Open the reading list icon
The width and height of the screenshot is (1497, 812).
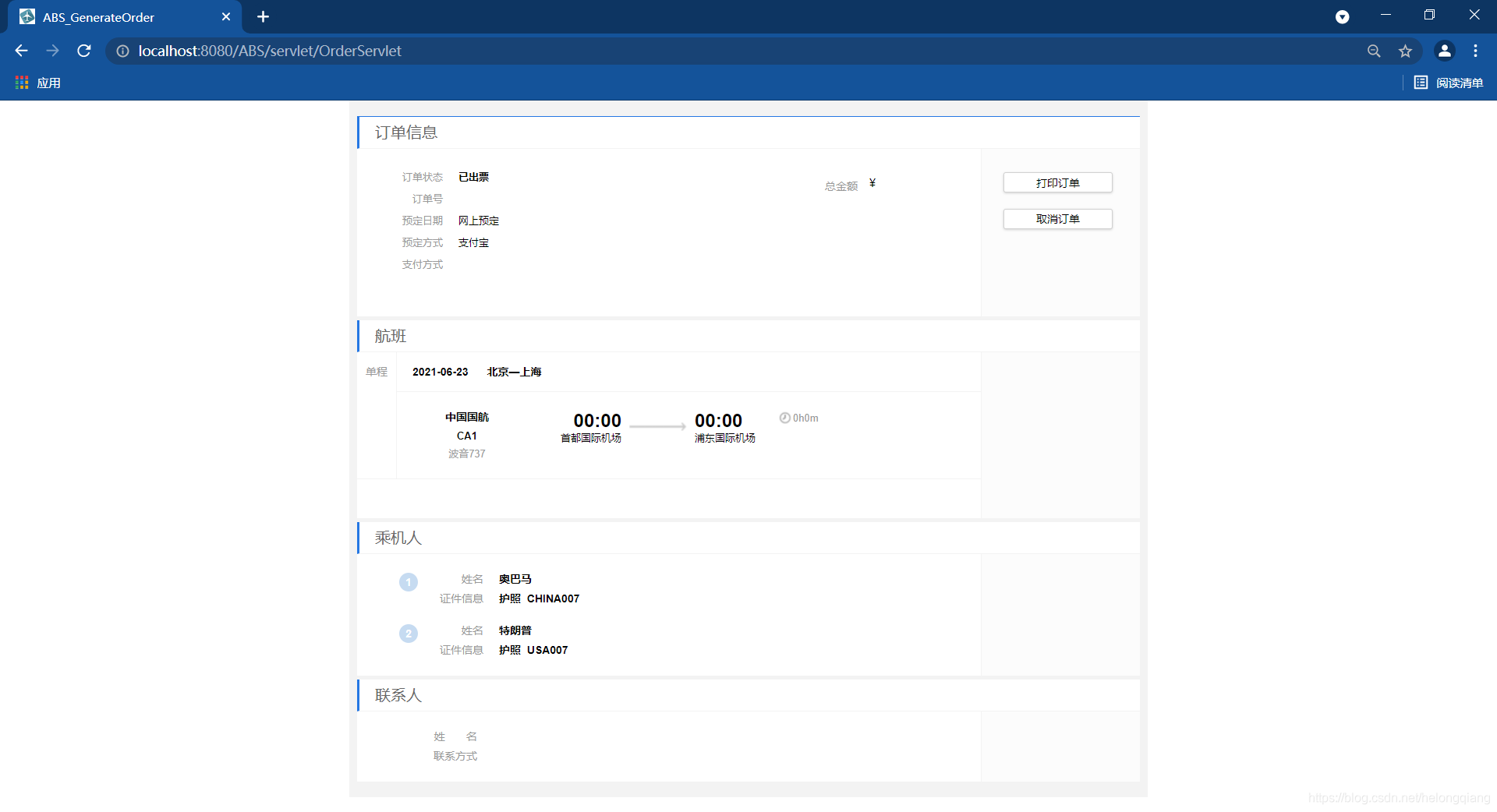[1421, 83]
